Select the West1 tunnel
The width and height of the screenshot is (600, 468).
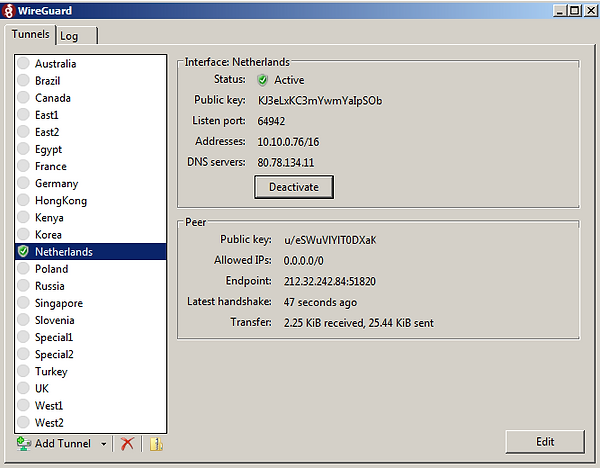click(90, 406)
